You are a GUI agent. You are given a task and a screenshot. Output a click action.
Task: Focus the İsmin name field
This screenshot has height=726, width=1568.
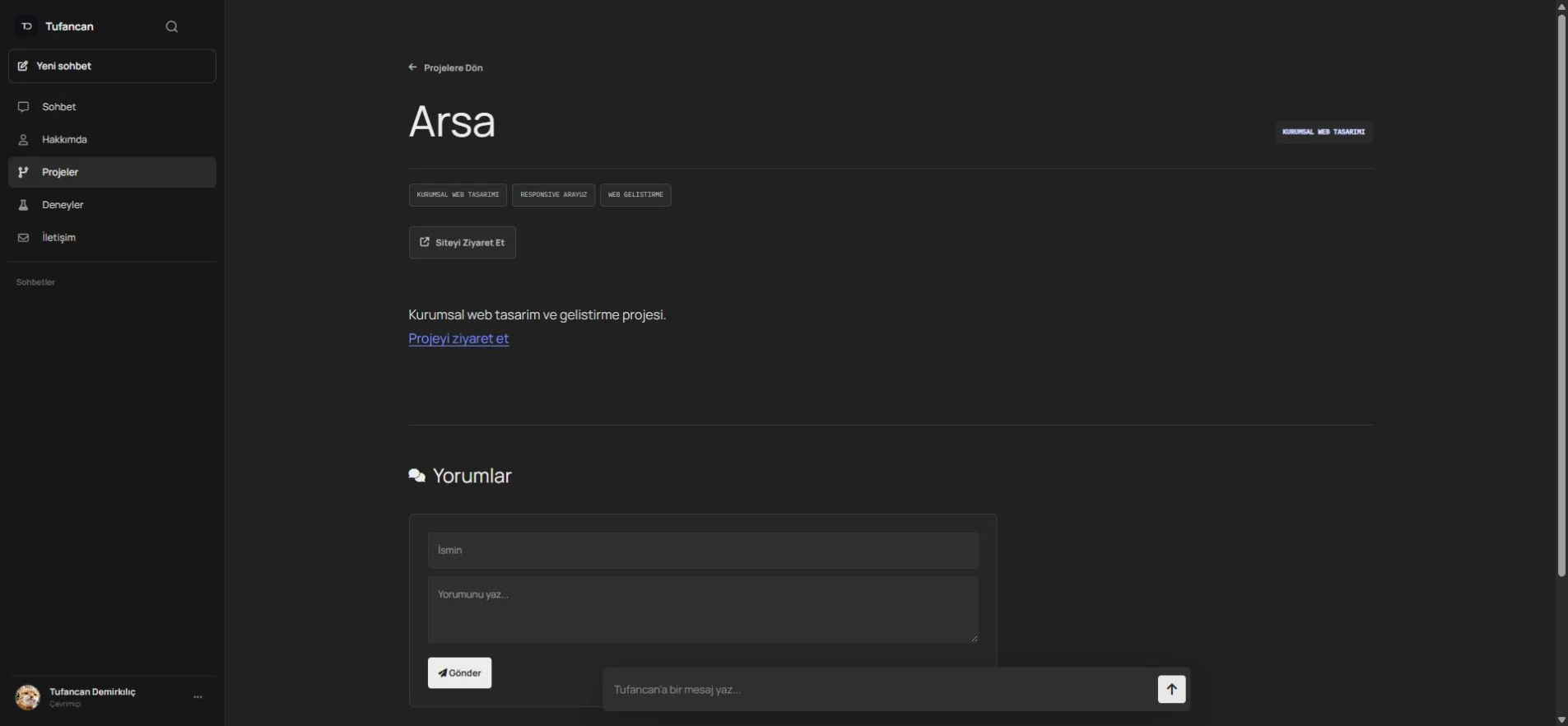[703, 551]
